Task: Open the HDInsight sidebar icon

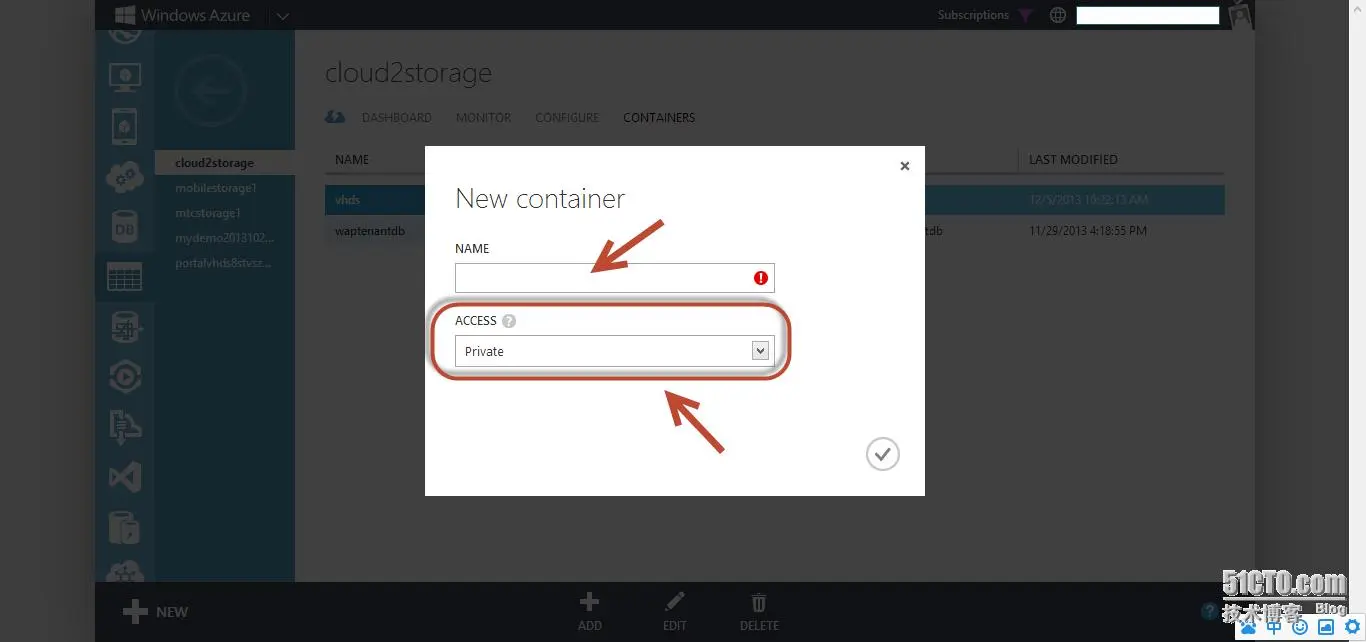Action: 125,327
